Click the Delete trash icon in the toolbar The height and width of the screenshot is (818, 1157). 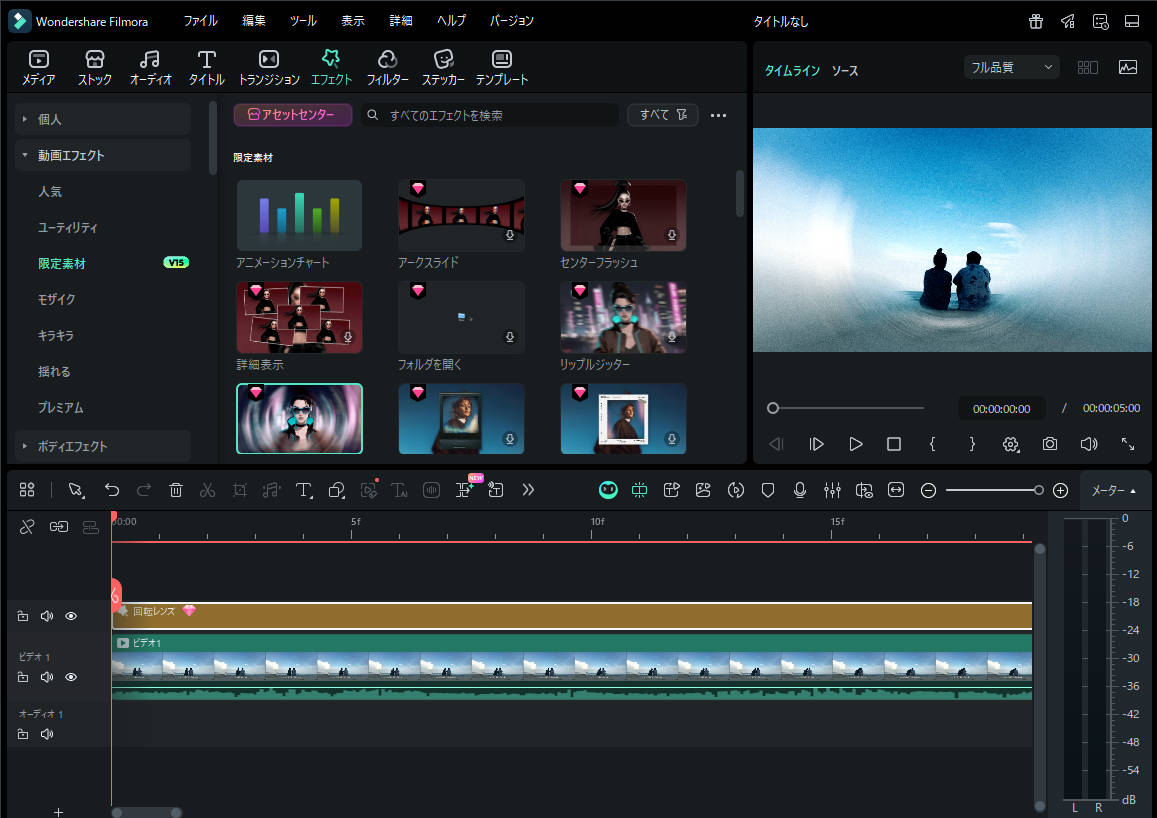pos(176,490)
